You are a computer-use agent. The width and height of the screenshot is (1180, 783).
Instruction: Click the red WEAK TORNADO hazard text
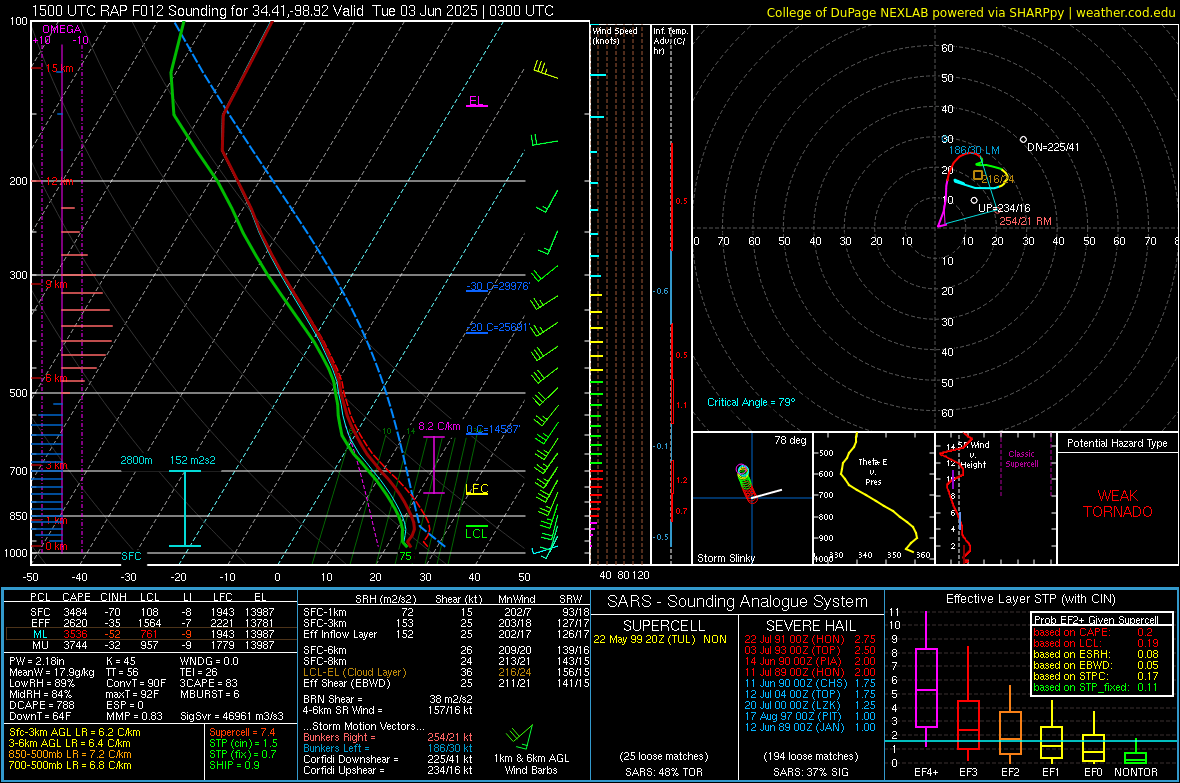[x=1118, y=504]
